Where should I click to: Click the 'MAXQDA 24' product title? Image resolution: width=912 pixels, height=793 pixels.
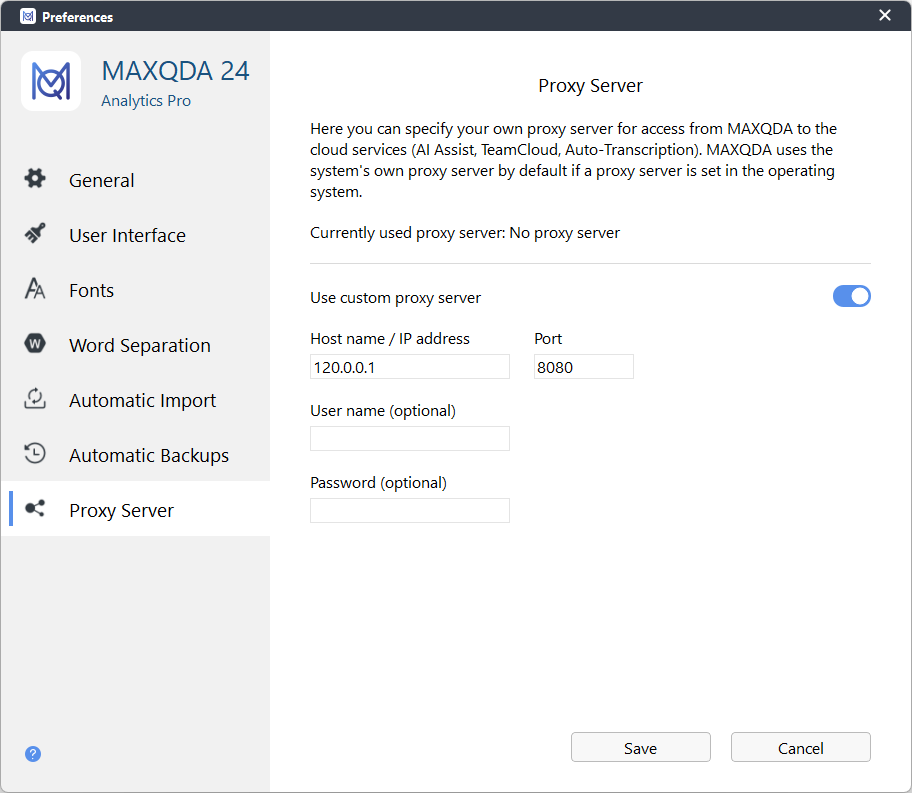pyautogui.click(x=176, y=71)
